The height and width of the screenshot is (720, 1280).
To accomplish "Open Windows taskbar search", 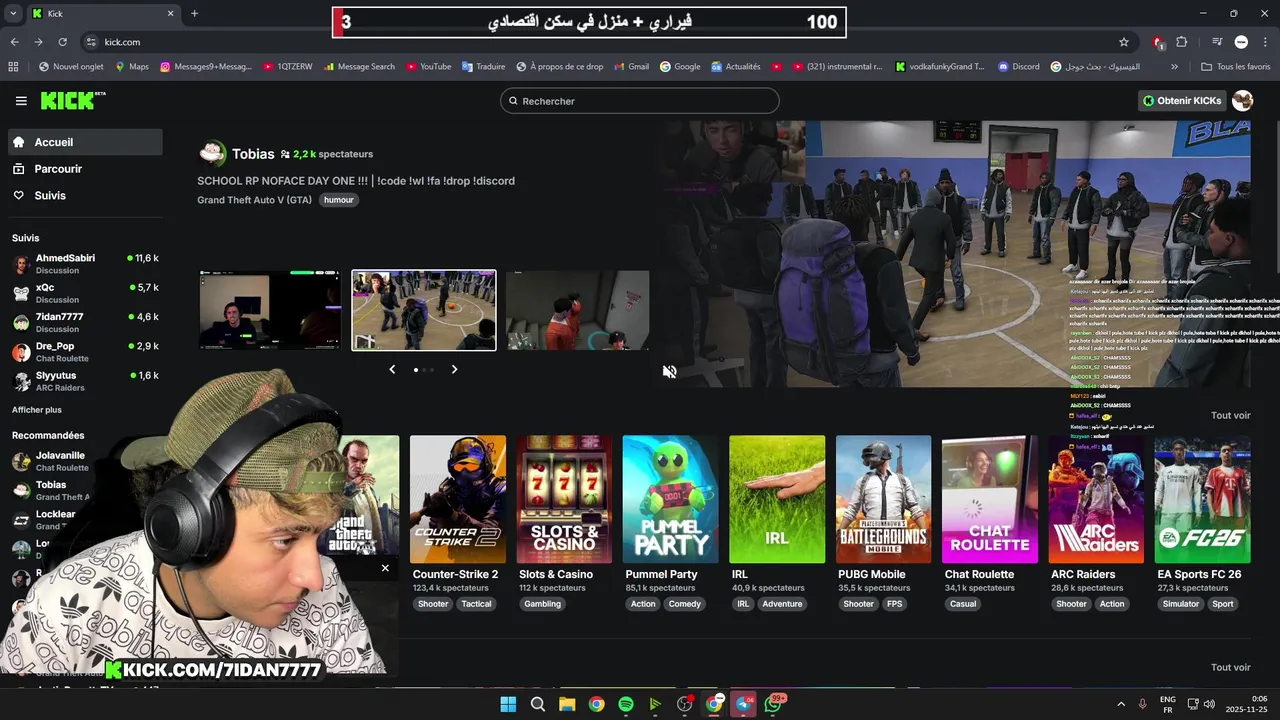I will [537, 704].
